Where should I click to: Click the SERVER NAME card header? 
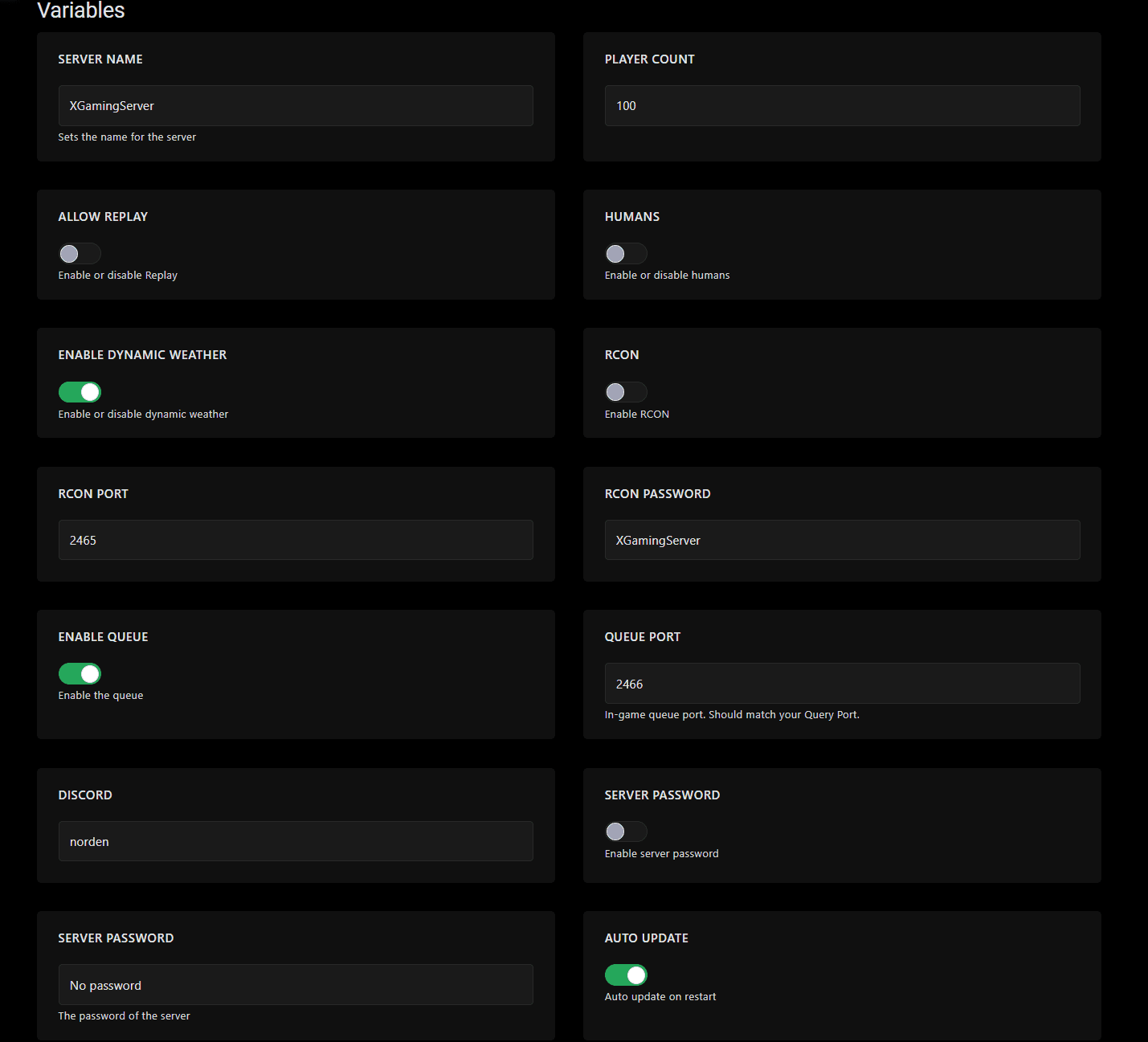tap(100, 59)
